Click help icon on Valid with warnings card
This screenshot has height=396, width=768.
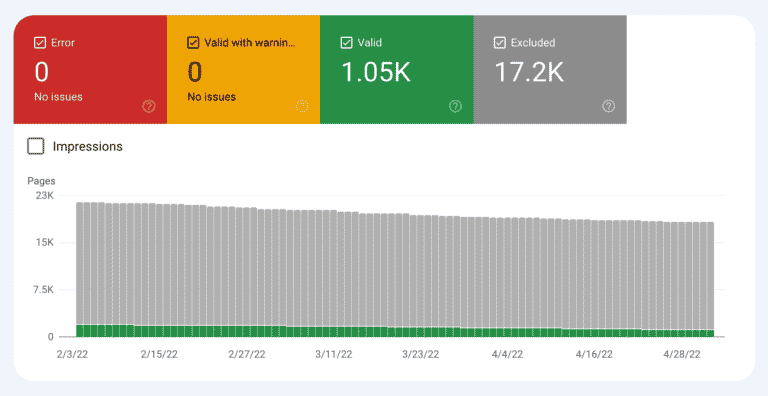302,106
